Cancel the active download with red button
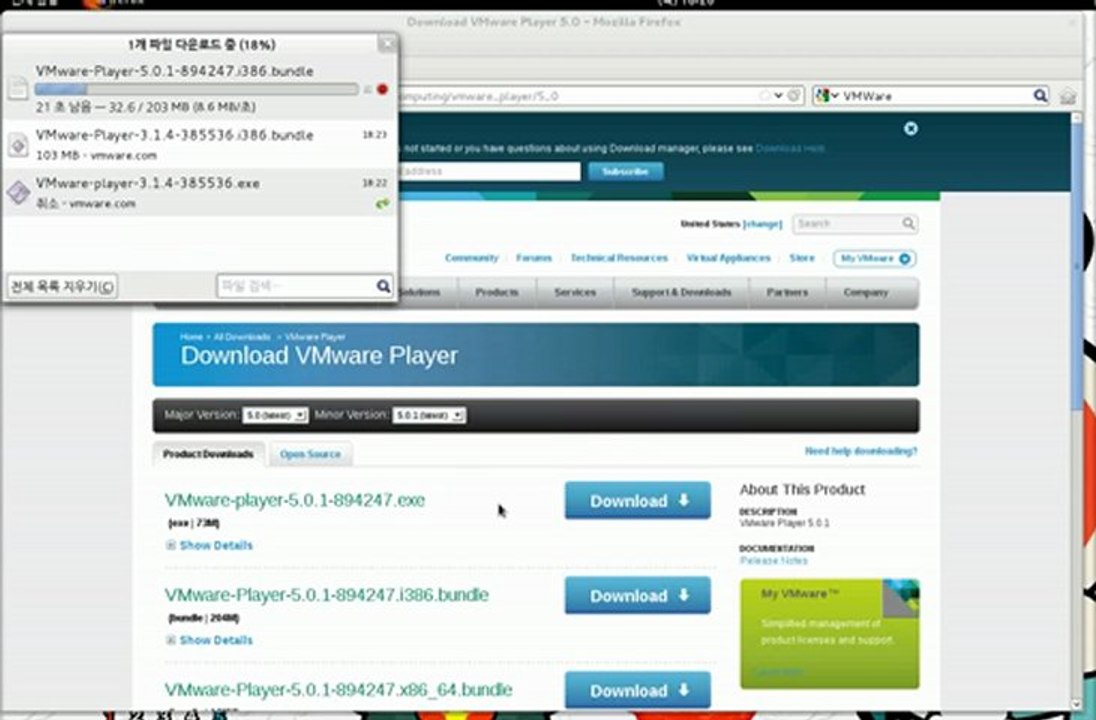 click(382, 89)
